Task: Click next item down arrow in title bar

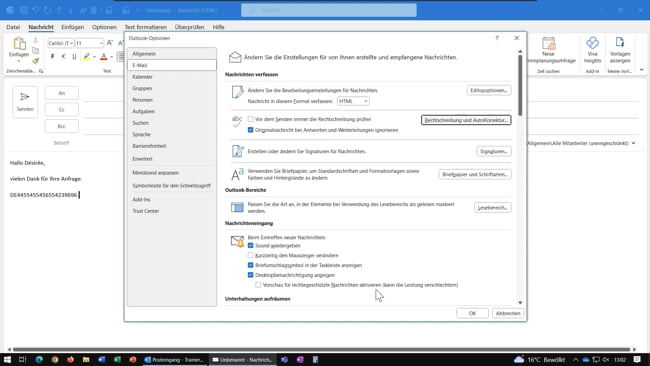Action: pos(70,10)
